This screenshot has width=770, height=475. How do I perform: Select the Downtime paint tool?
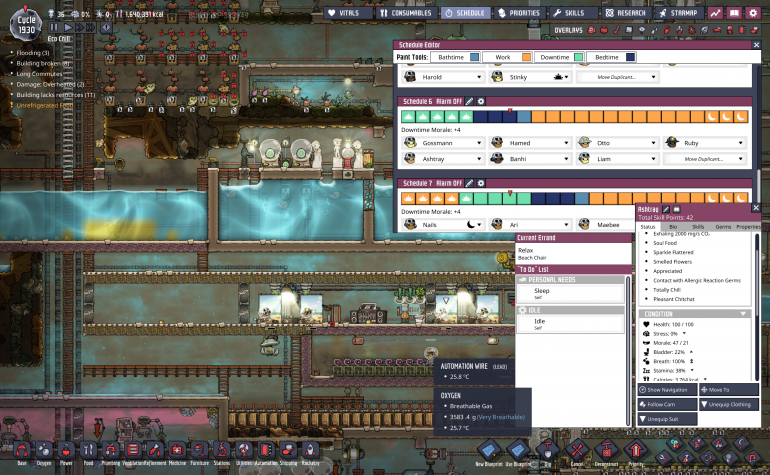[559, 57]
